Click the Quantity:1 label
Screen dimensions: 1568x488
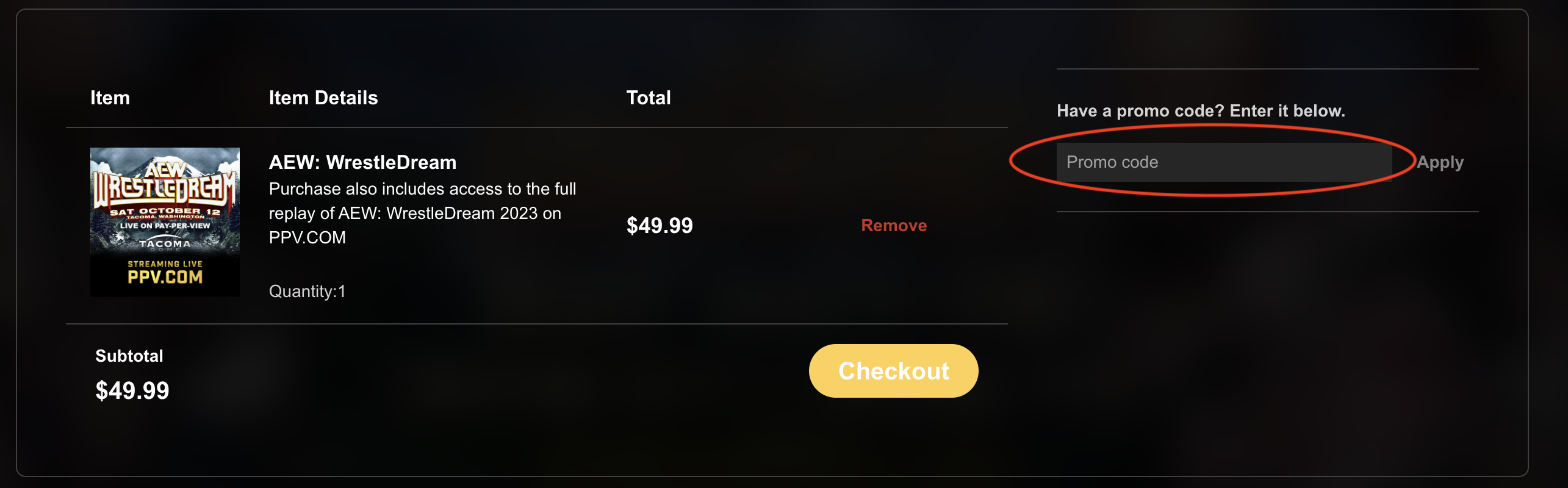[x=307, y=292]
